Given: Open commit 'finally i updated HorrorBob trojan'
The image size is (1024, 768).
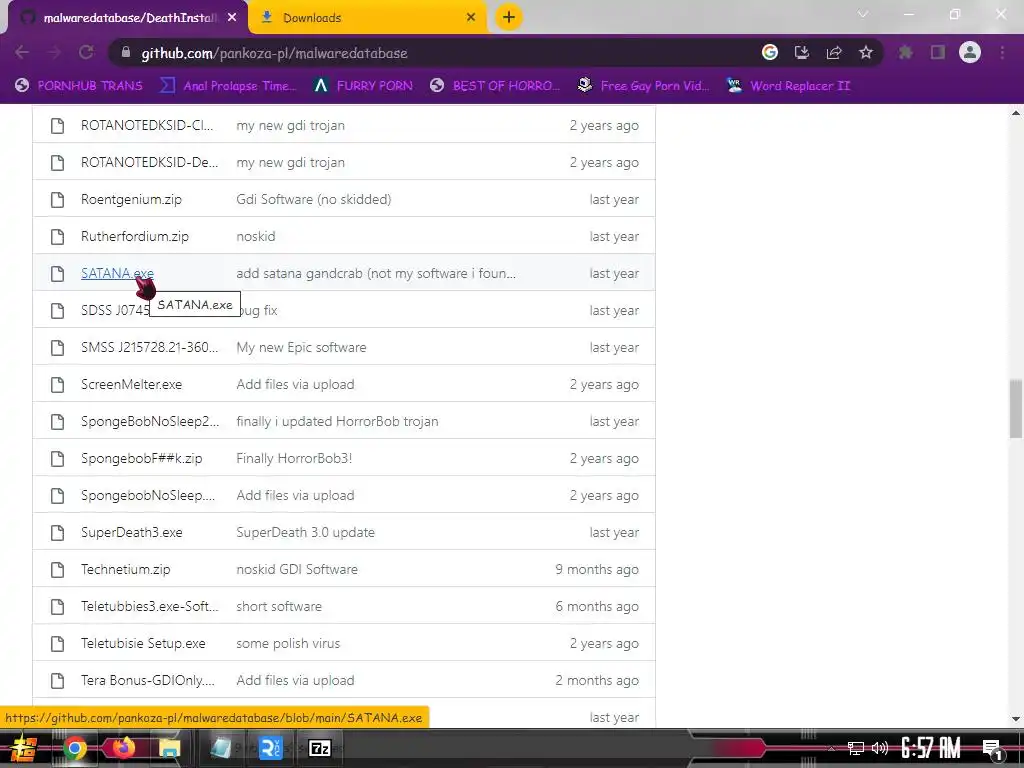Looking at the screenshot, I should click(337, 421).
